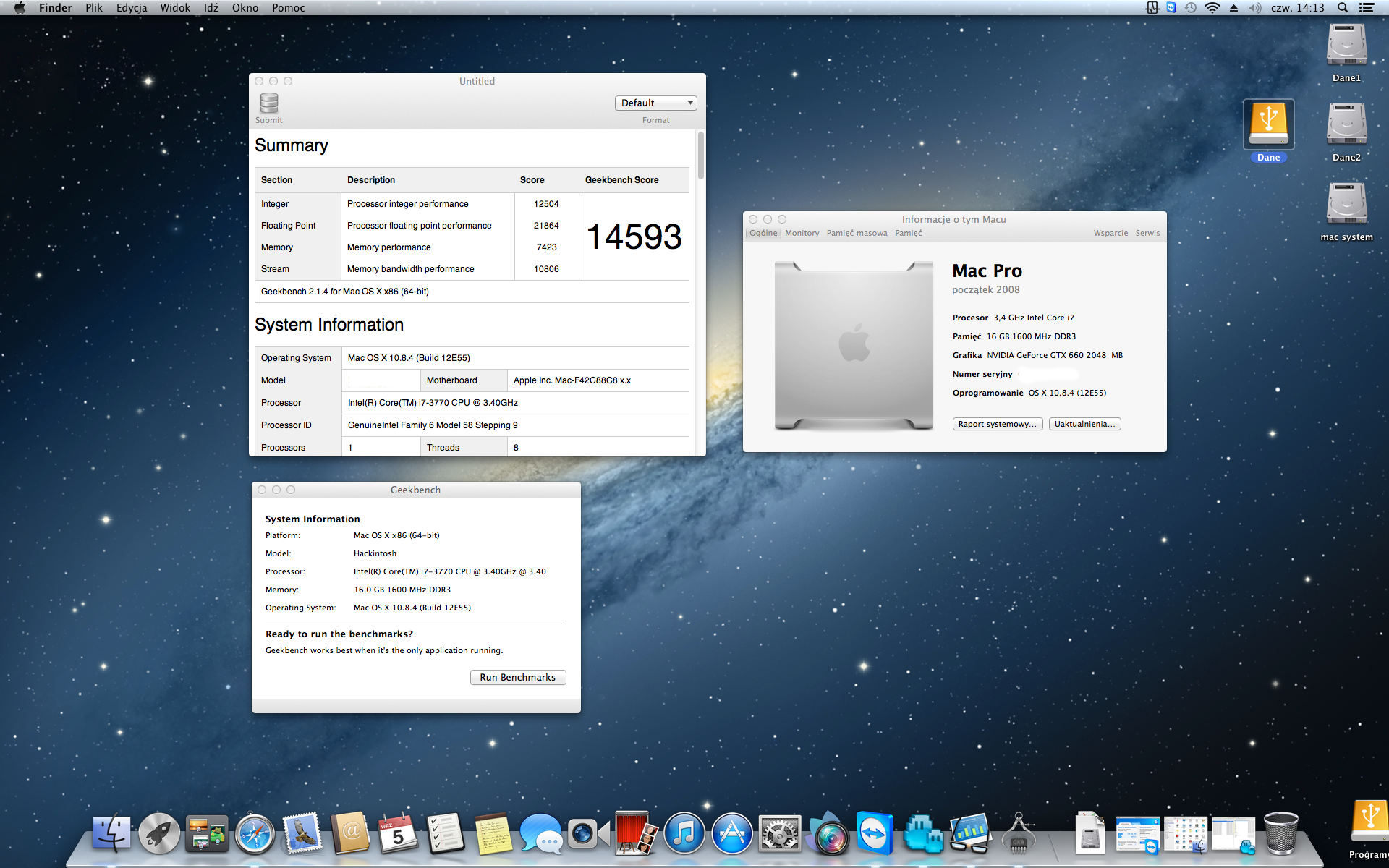
Task: Click the Submit database icon in Geekbench results
Action: tap(269, 103)
